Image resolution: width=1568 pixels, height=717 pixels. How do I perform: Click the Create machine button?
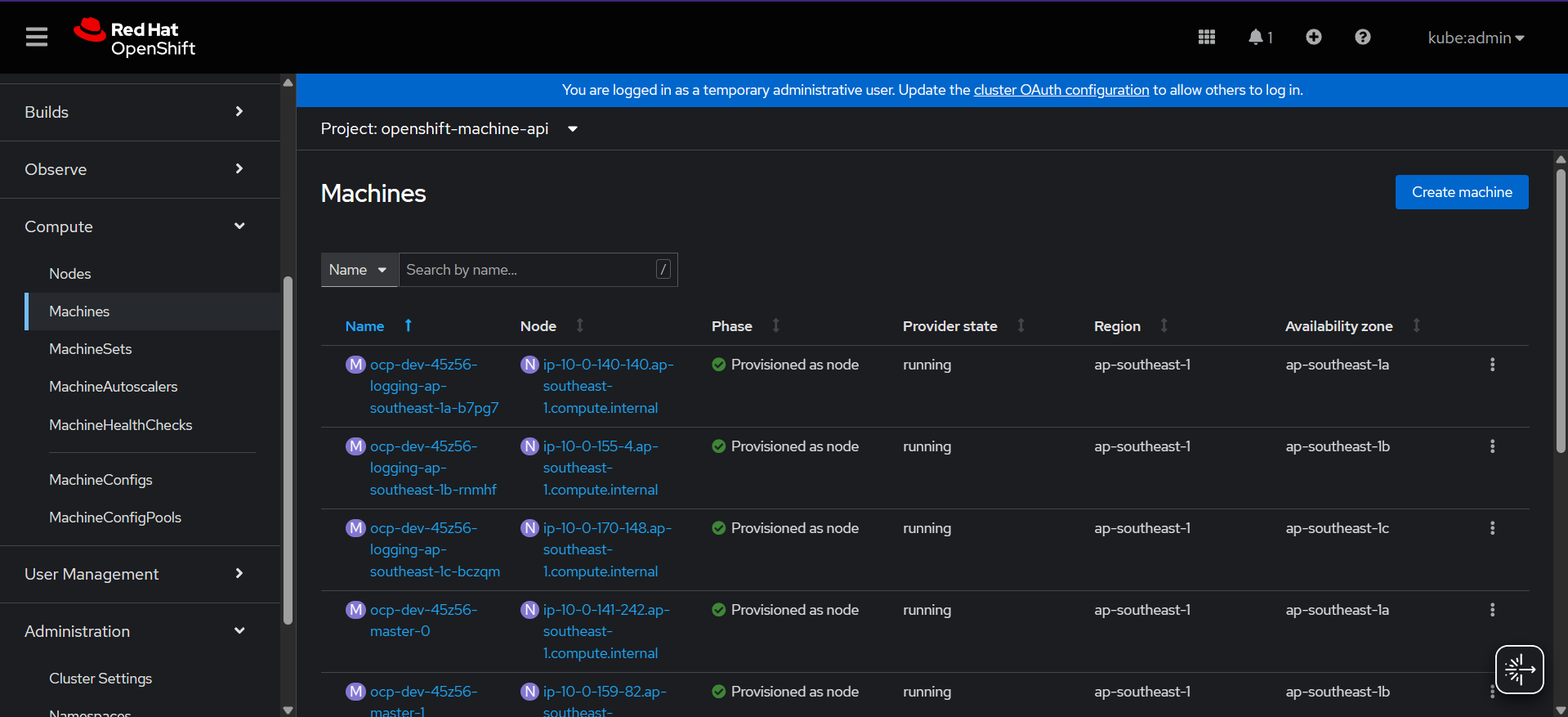[x=1462, y=192]
